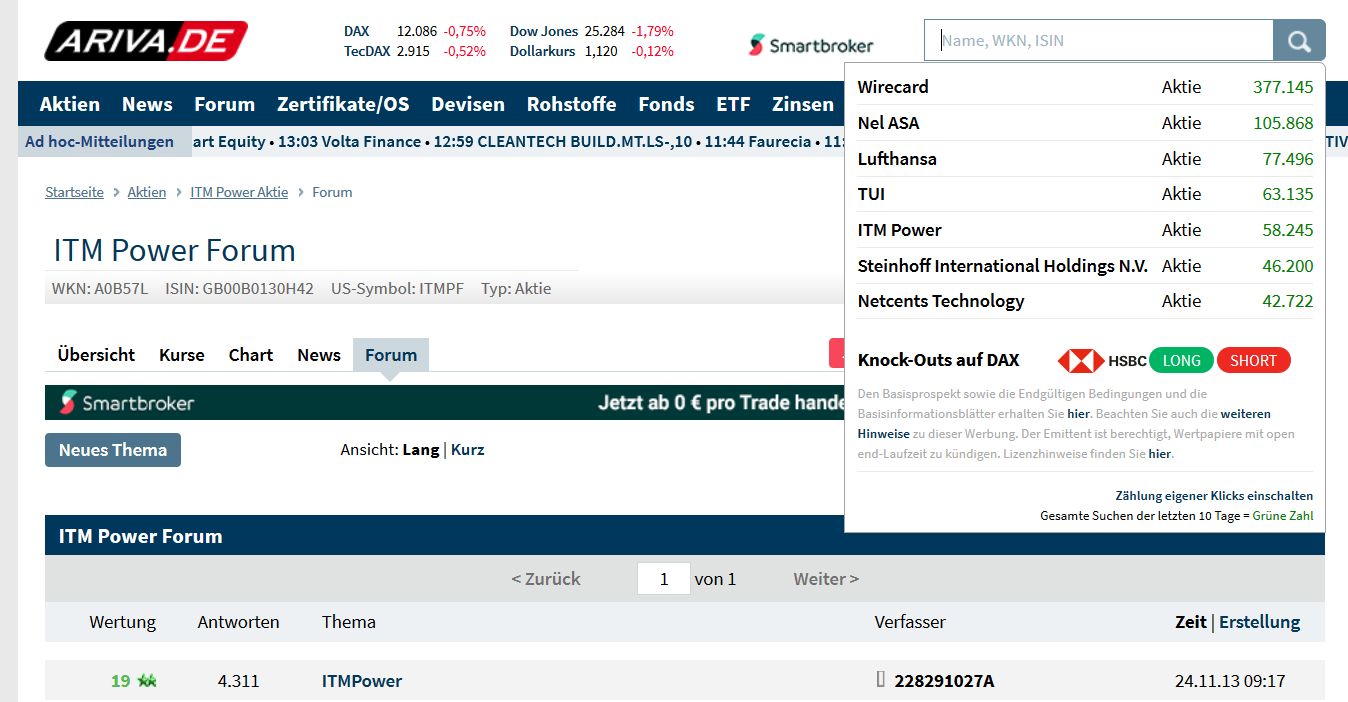Click the Smartbroker 0 € pro Trade banner text

coord(721,403)
